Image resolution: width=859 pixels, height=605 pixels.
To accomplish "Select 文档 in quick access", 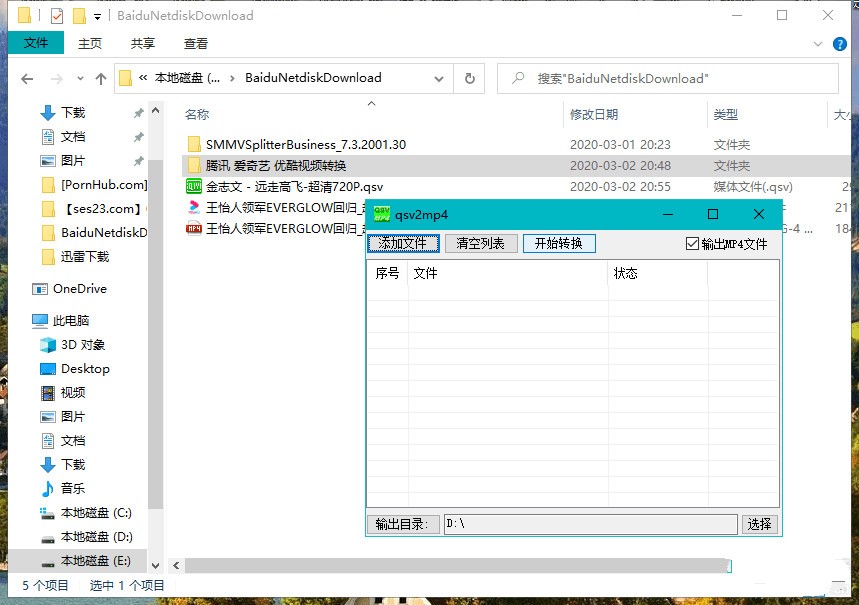I will coord(73,137).
